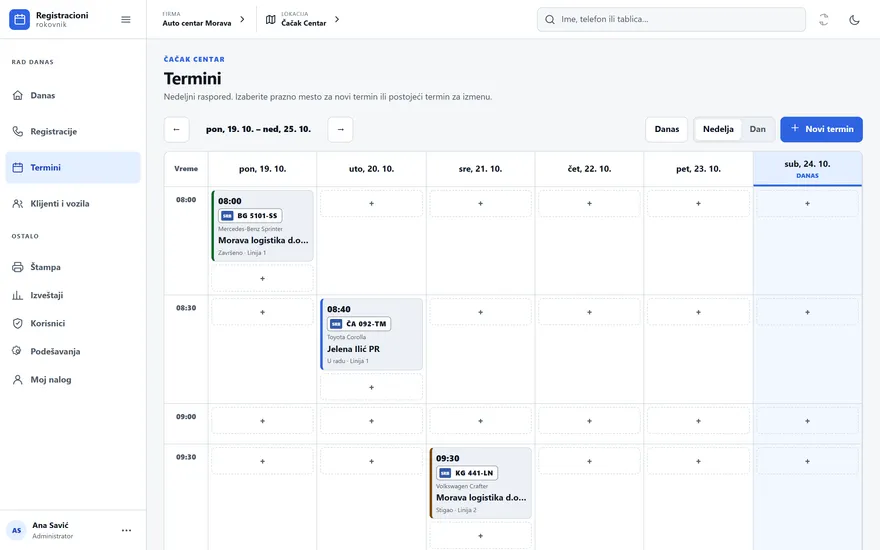The width and height of the screenshot is (880, 550).
Task: Click the bar chart icon beside Izveštaji
Action: point(18,295)
